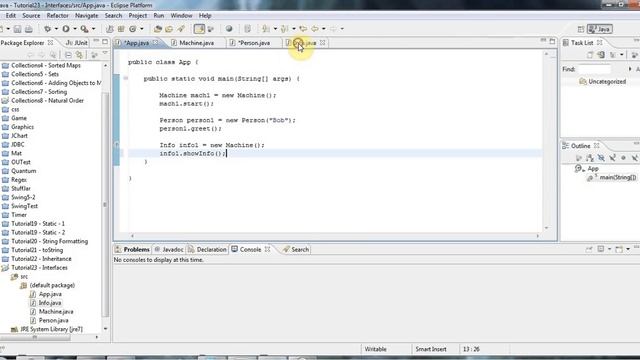This screenshot has height=360, width=640.
Task: Click the New Java Class icon
Action: click(133, 29)
